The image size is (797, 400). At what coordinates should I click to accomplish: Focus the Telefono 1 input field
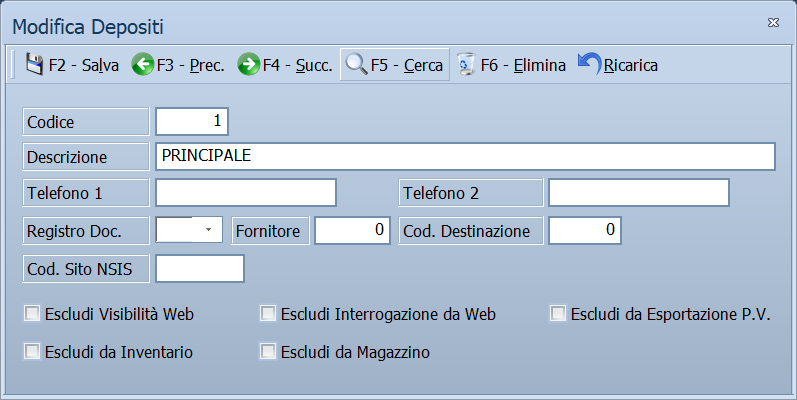tap(246, 192)
